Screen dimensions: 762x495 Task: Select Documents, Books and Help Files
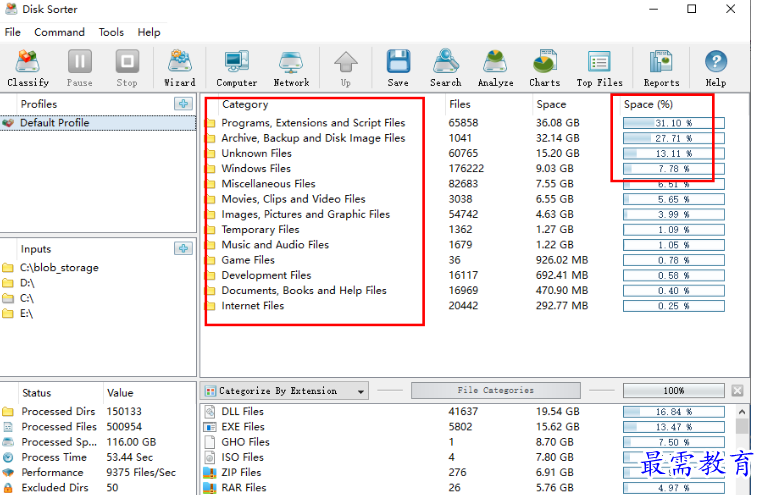pos(304,290)
